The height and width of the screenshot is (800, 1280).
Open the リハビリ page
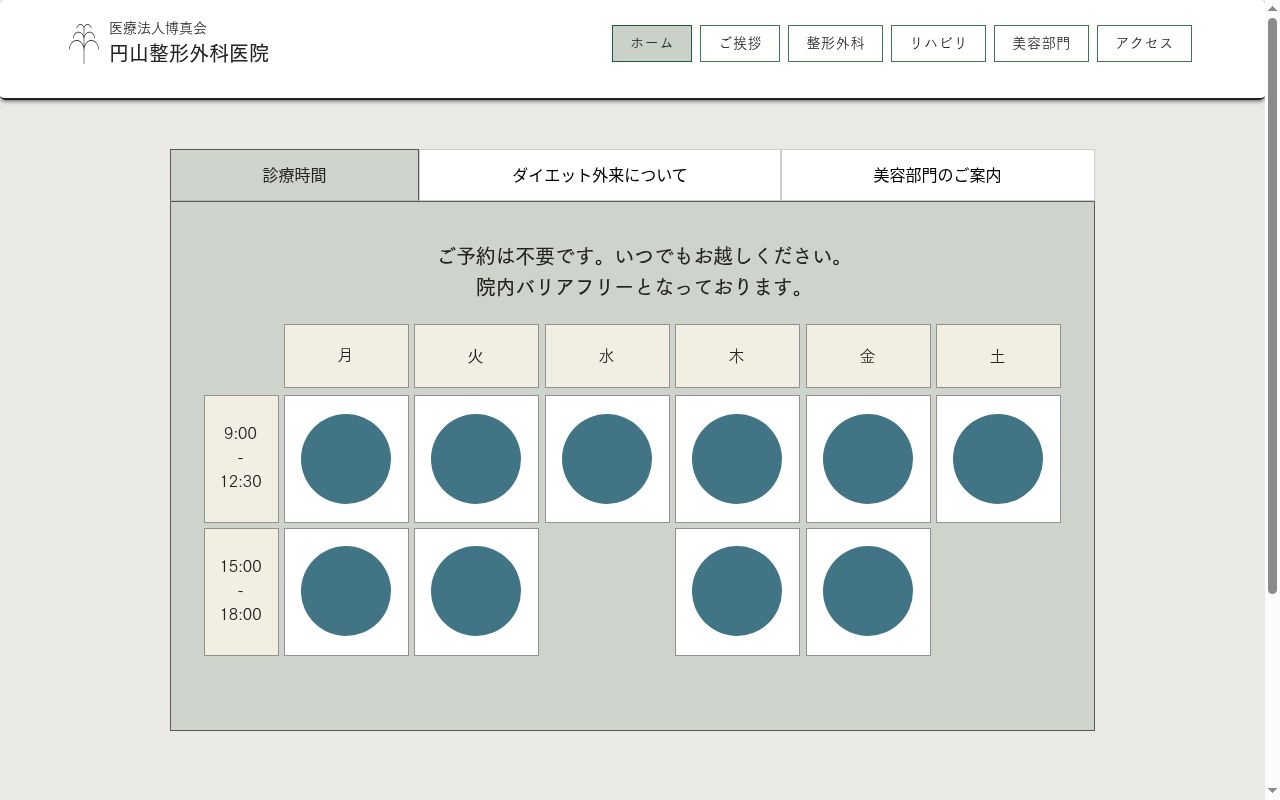tap(938, 43)
